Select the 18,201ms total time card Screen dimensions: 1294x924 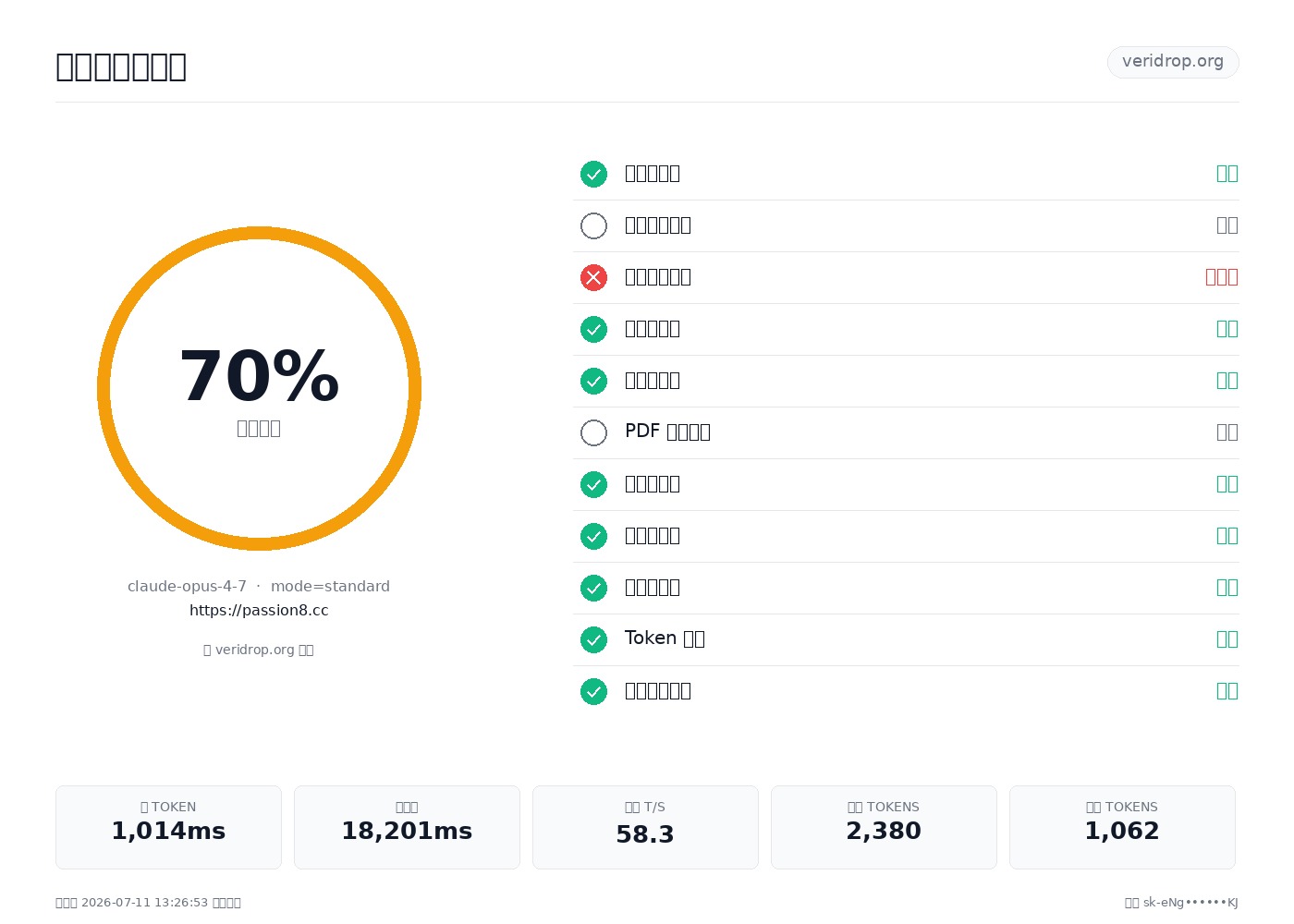coord(407,827)
